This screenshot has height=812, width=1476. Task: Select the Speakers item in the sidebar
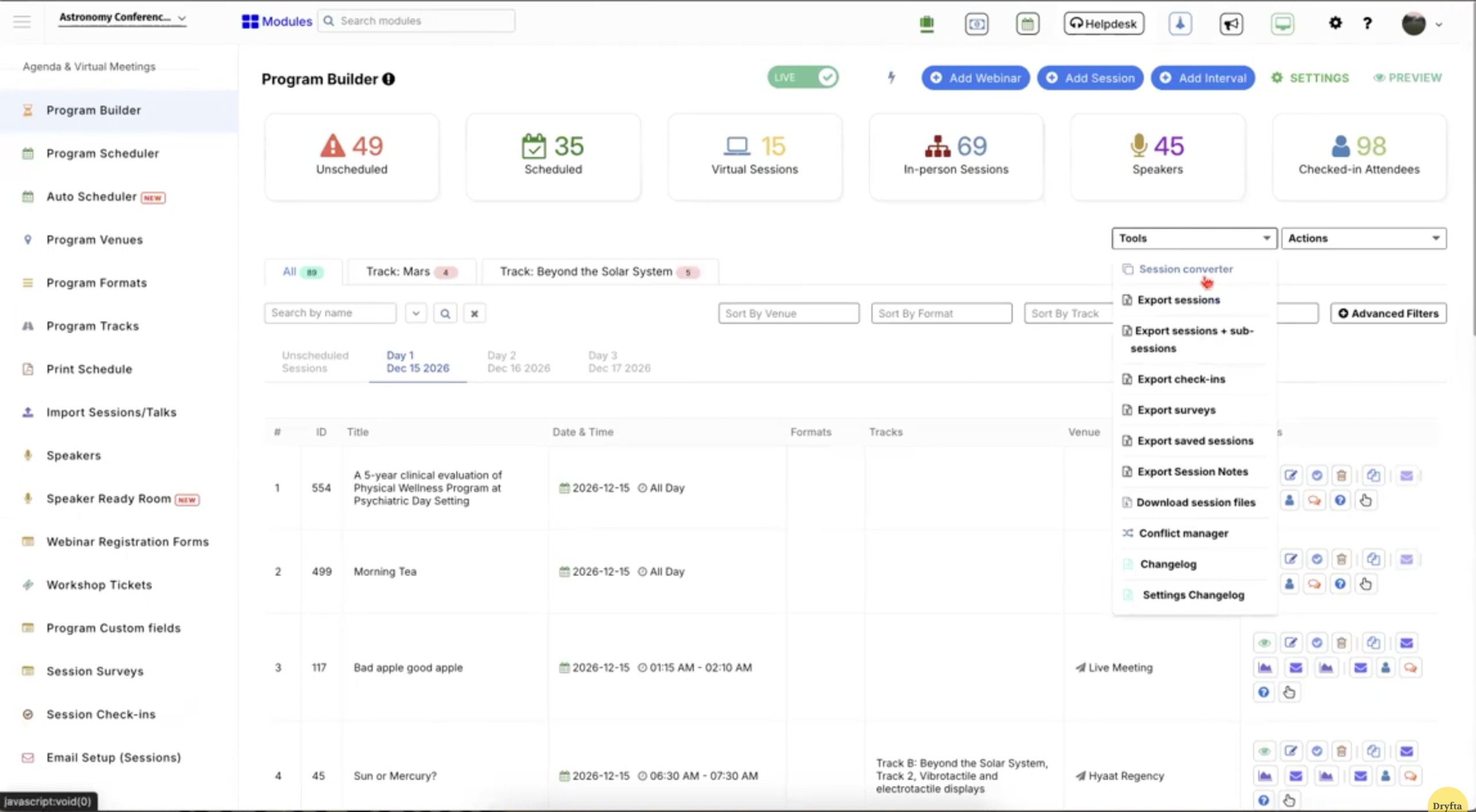coord(73,455)
